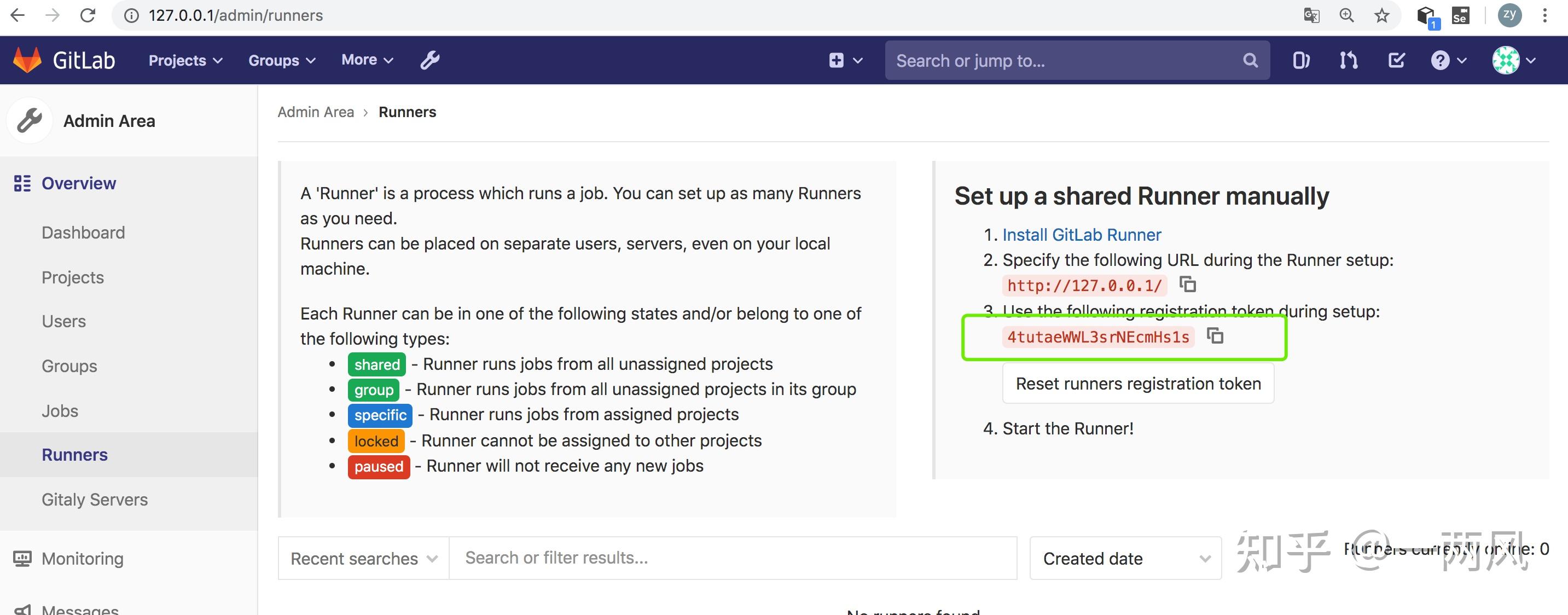Click the search magnifier in the navbar
The image size is (1568, 615).
click(x=1250, y=60)
